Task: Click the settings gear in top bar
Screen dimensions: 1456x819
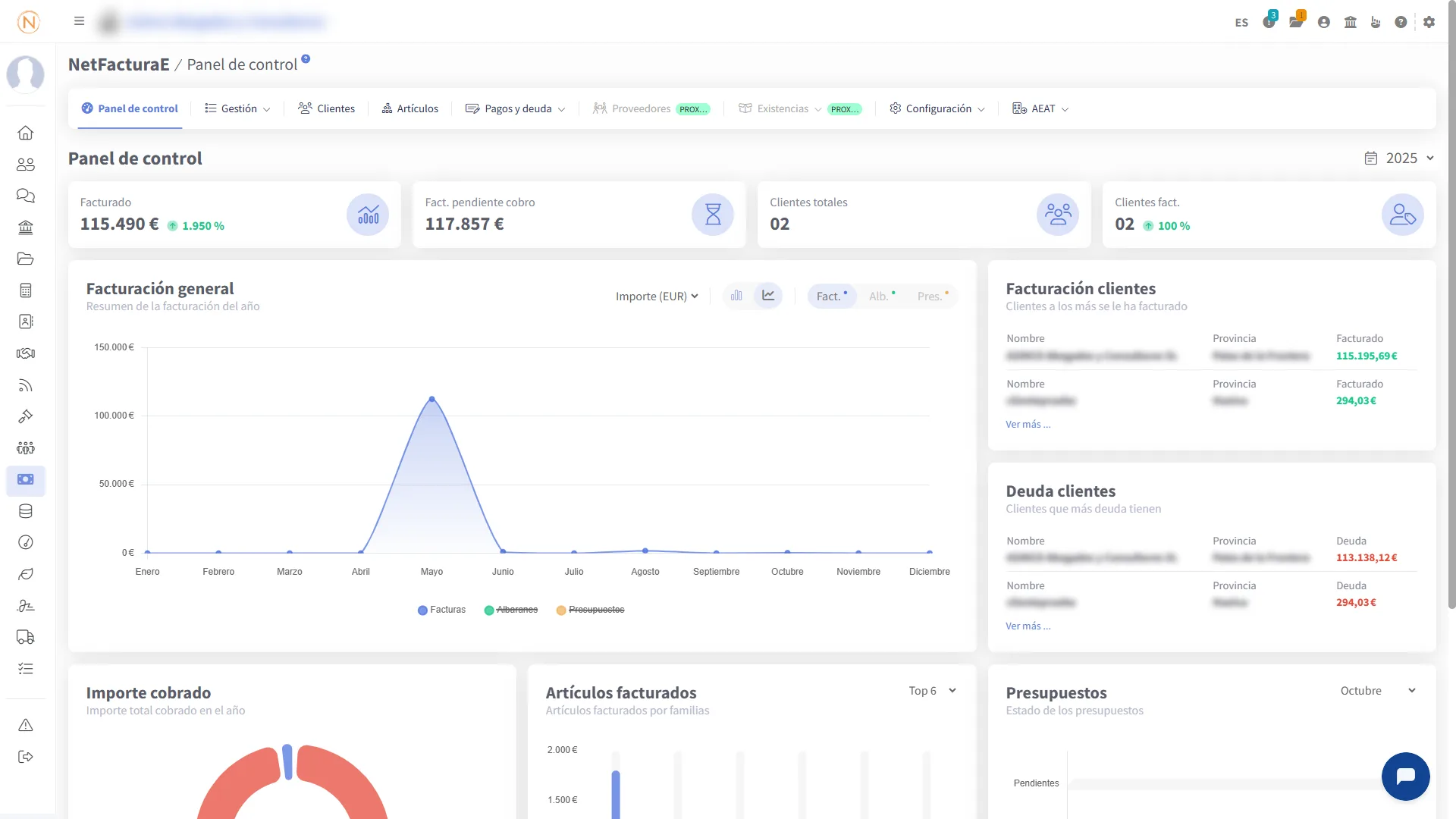Action: point(1429,22)
